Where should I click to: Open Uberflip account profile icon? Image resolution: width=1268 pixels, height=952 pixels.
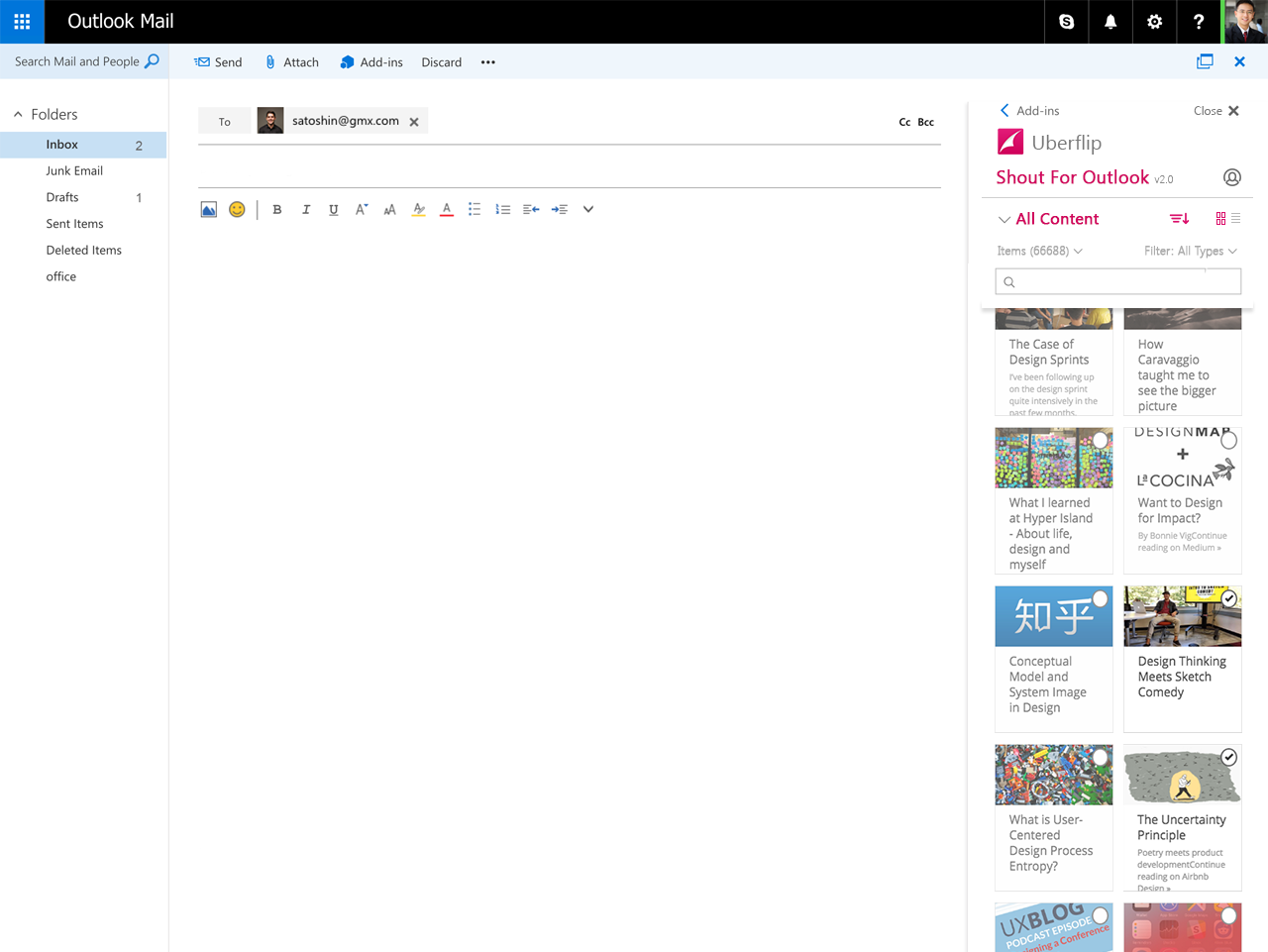pyautogui.click(x=1232, y=177)
